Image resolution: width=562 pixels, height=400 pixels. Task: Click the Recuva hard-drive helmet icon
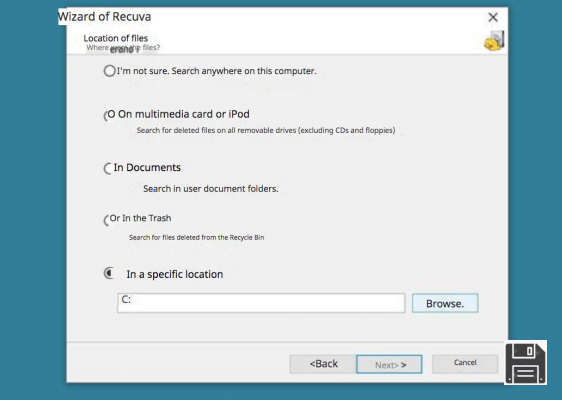coord(494,41)
